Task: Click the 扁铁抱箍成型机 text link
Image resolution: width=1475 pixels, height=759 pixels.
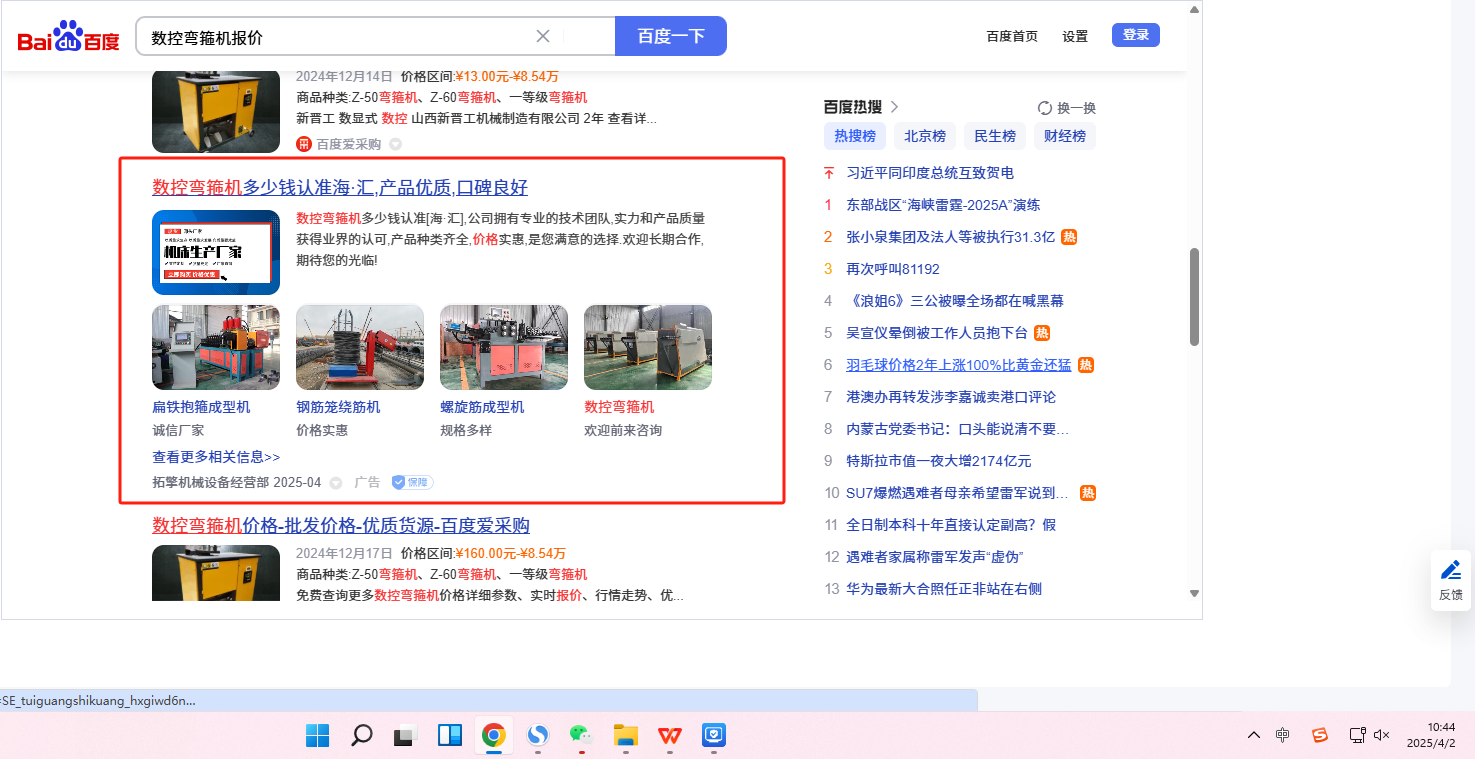Action: tap(201, 407)
